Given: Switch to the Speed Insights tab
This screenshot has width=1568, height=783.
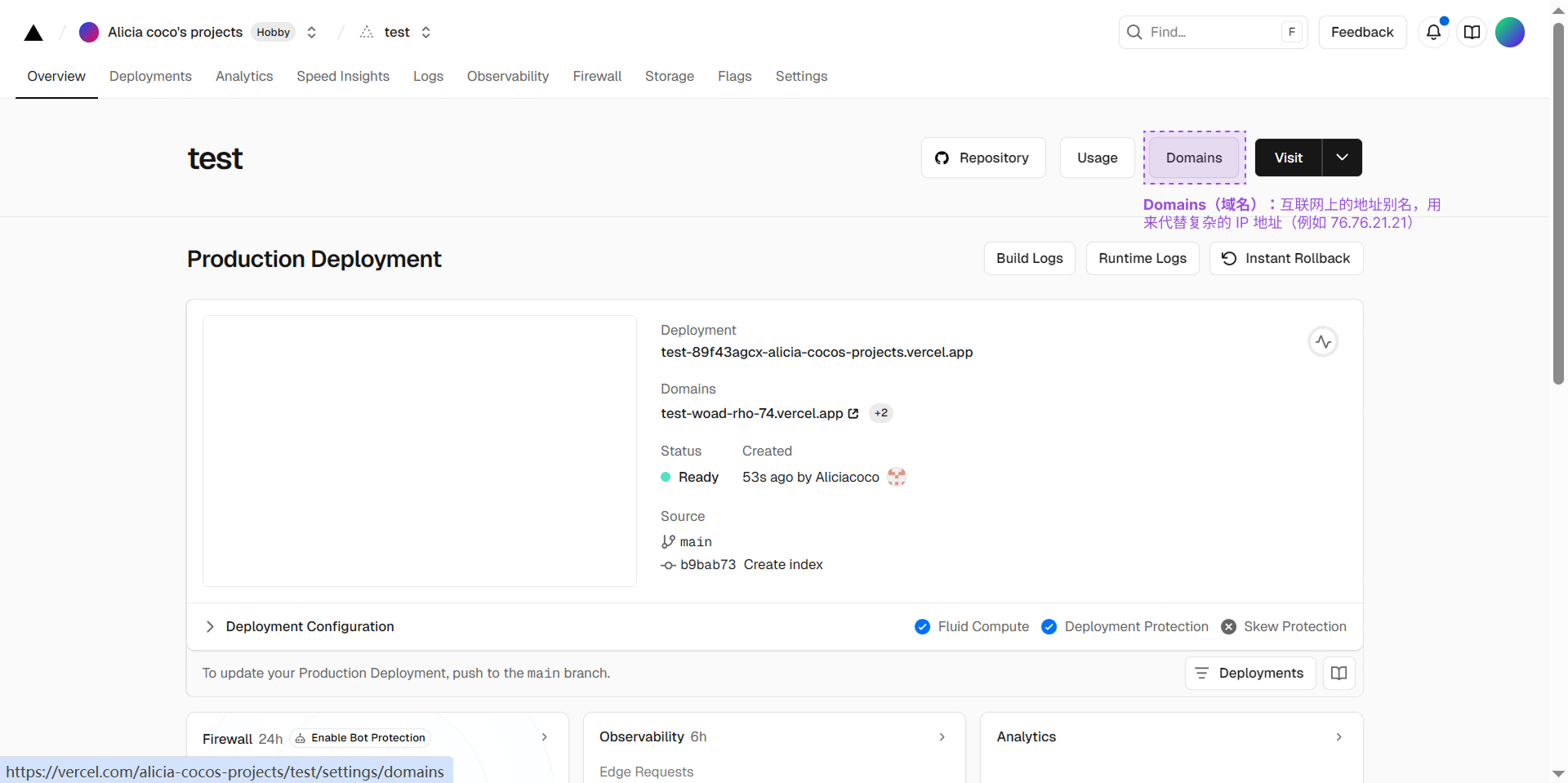Looking at the screenshot, I should point(343,76).
